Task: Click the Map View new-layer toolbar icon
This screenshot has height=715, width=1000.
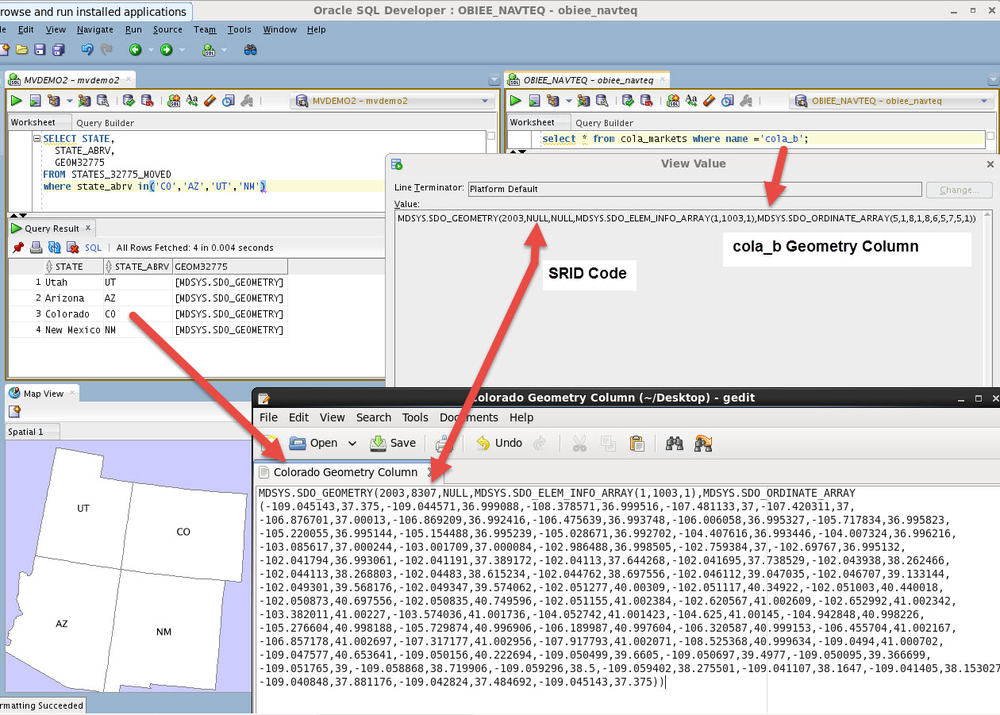Action: [x=15, y=412]
